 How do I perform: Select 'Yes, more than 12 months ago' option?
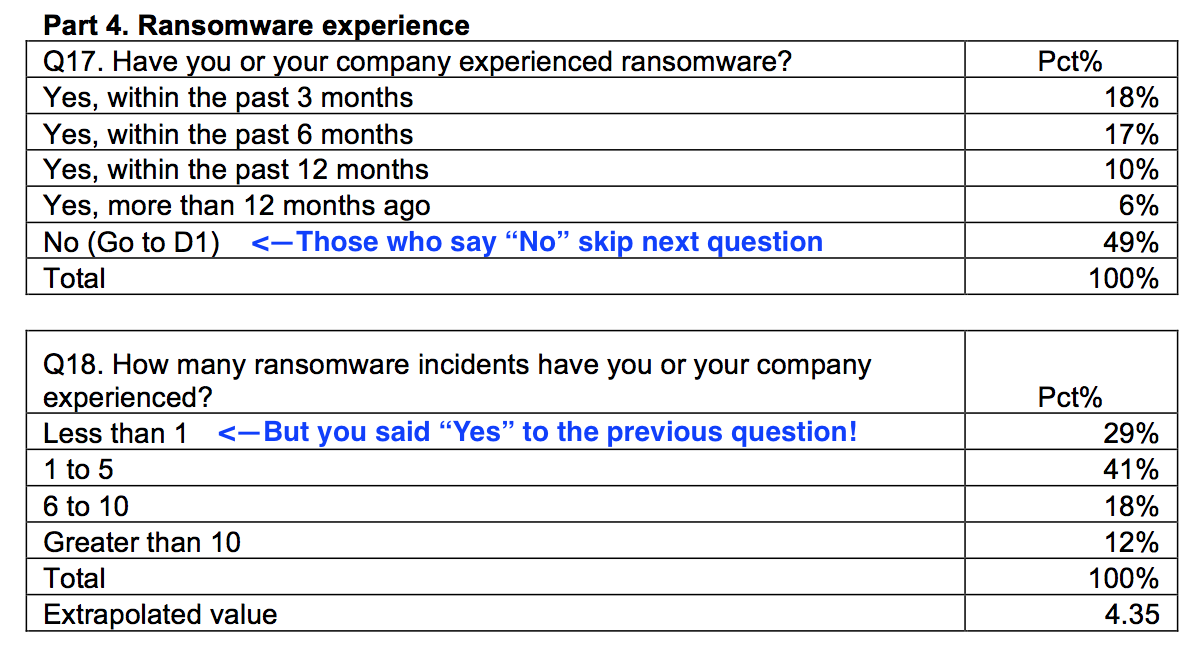point(237,206)
